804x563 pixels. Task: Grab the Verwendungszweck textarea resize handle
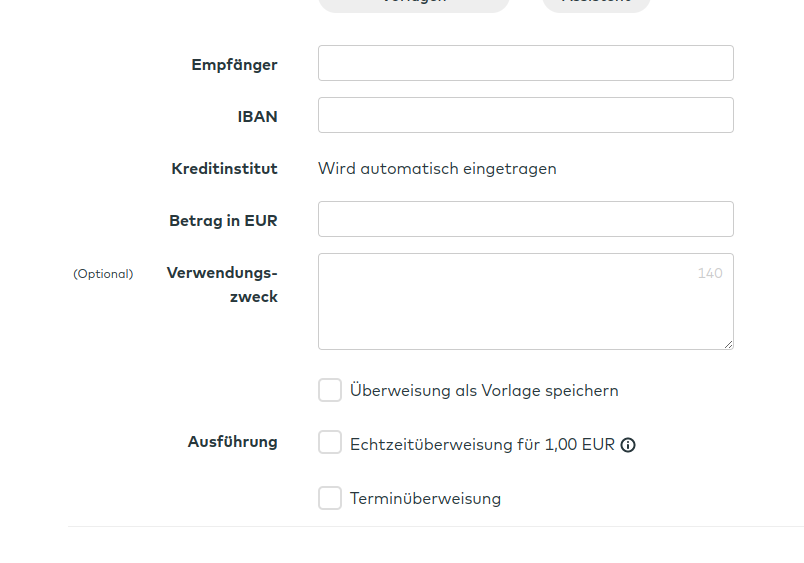click(727, 343)
